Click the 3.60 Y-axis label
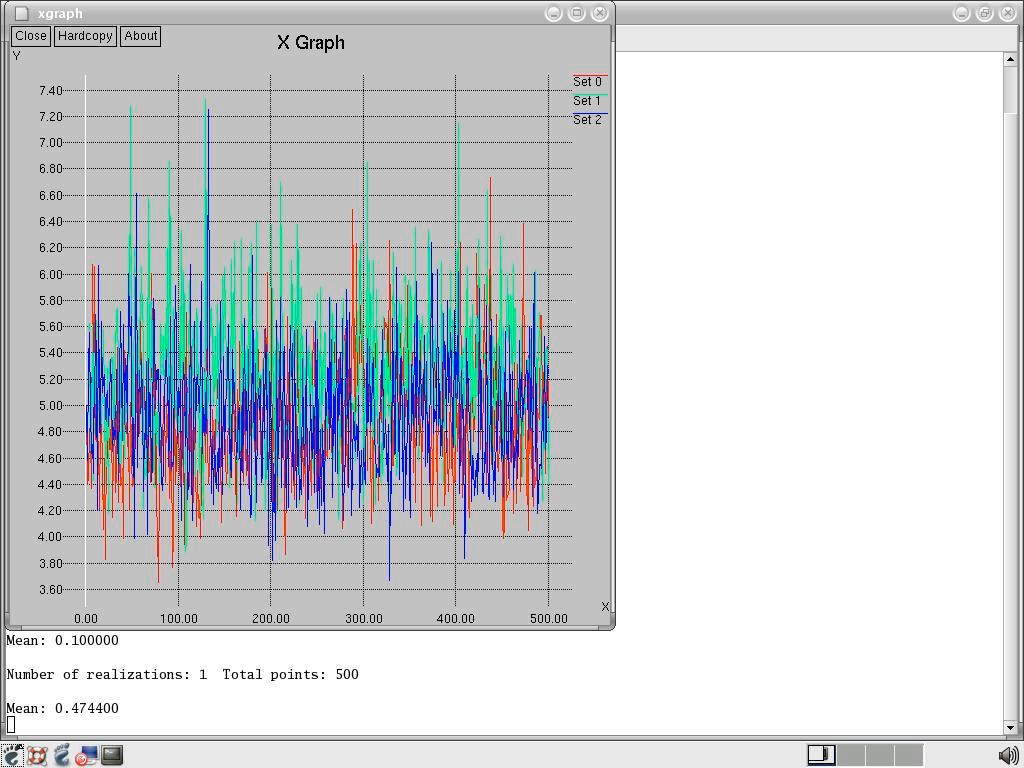The width and height of the screenshot is (1024, 768). point(51,590)
